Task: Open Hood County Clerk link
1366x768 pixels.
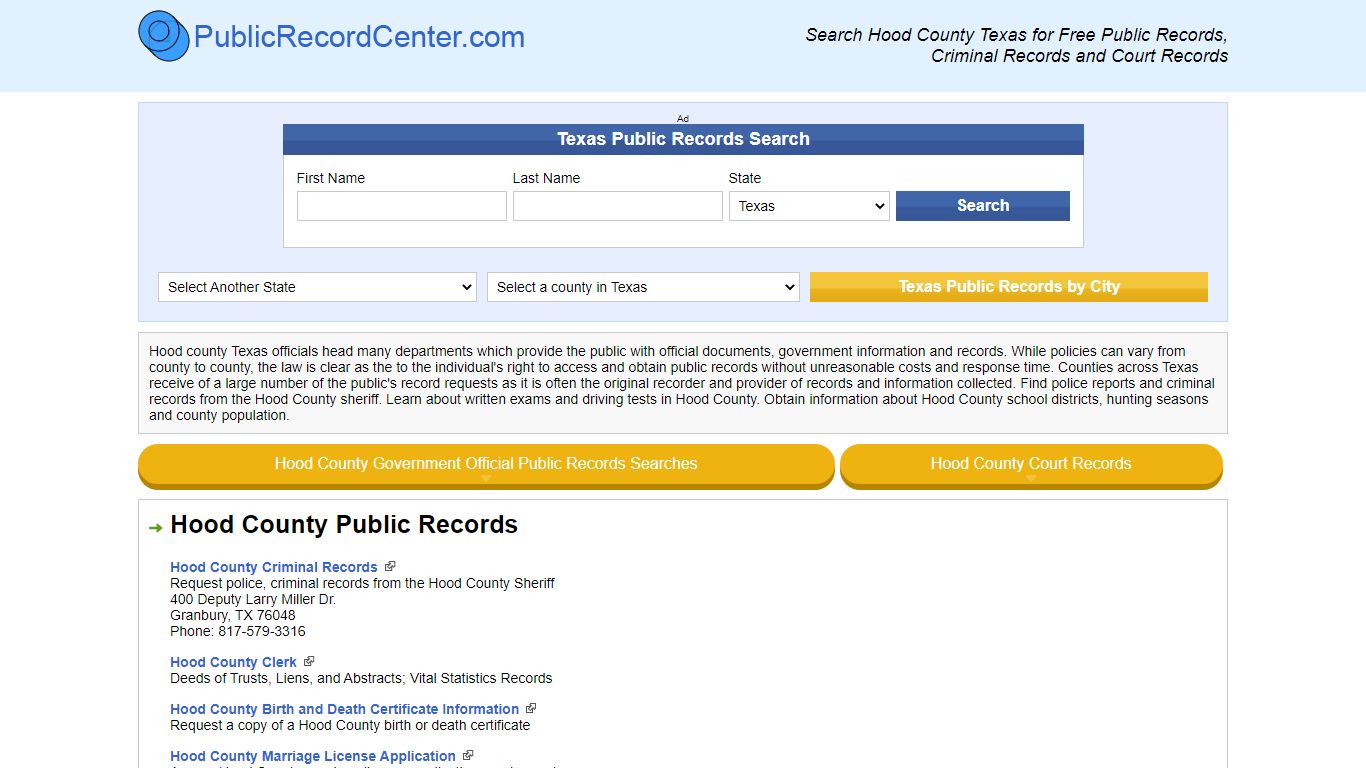Action: point(233,662)
